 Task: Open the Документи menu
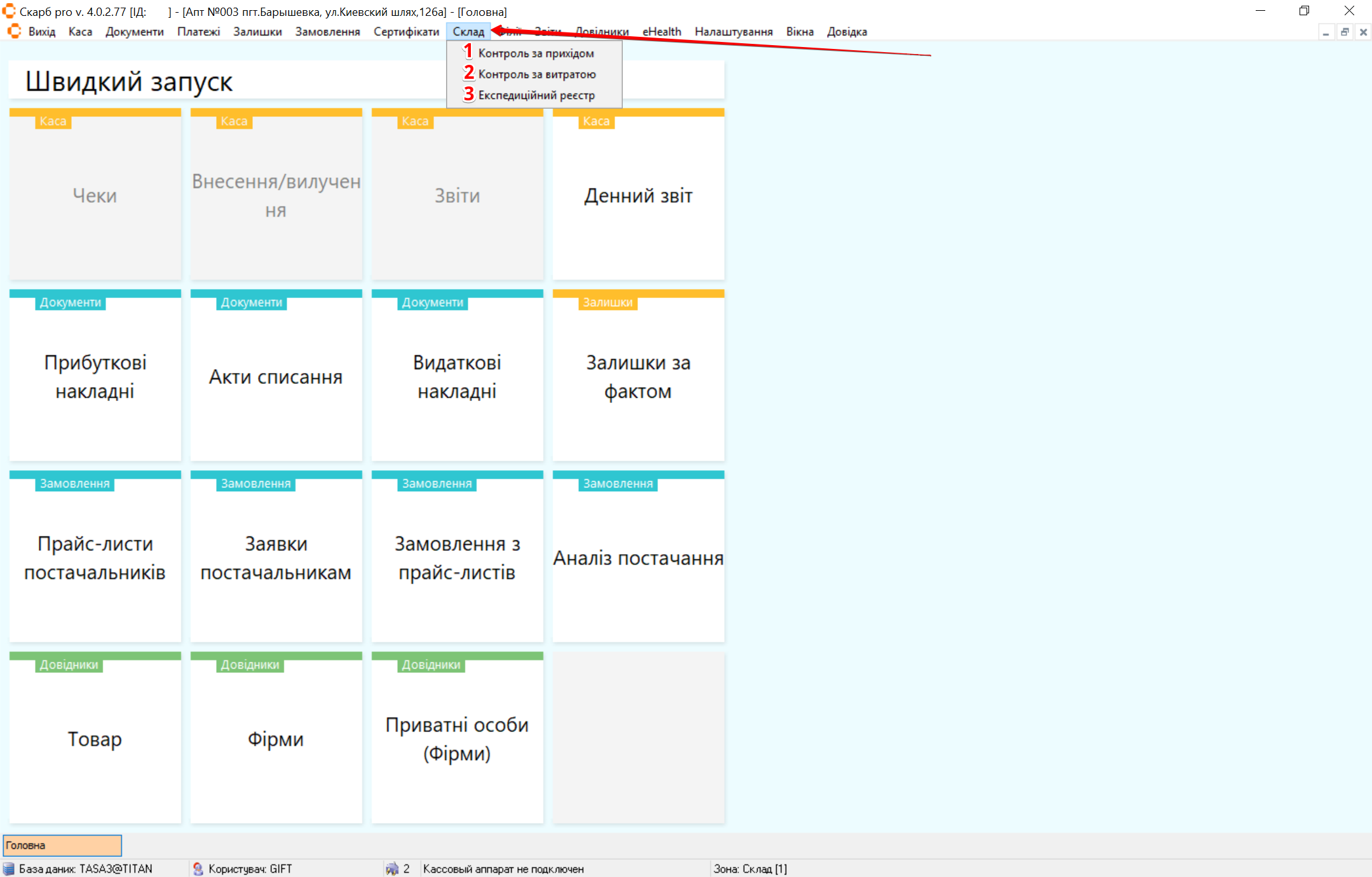(134, 32)
